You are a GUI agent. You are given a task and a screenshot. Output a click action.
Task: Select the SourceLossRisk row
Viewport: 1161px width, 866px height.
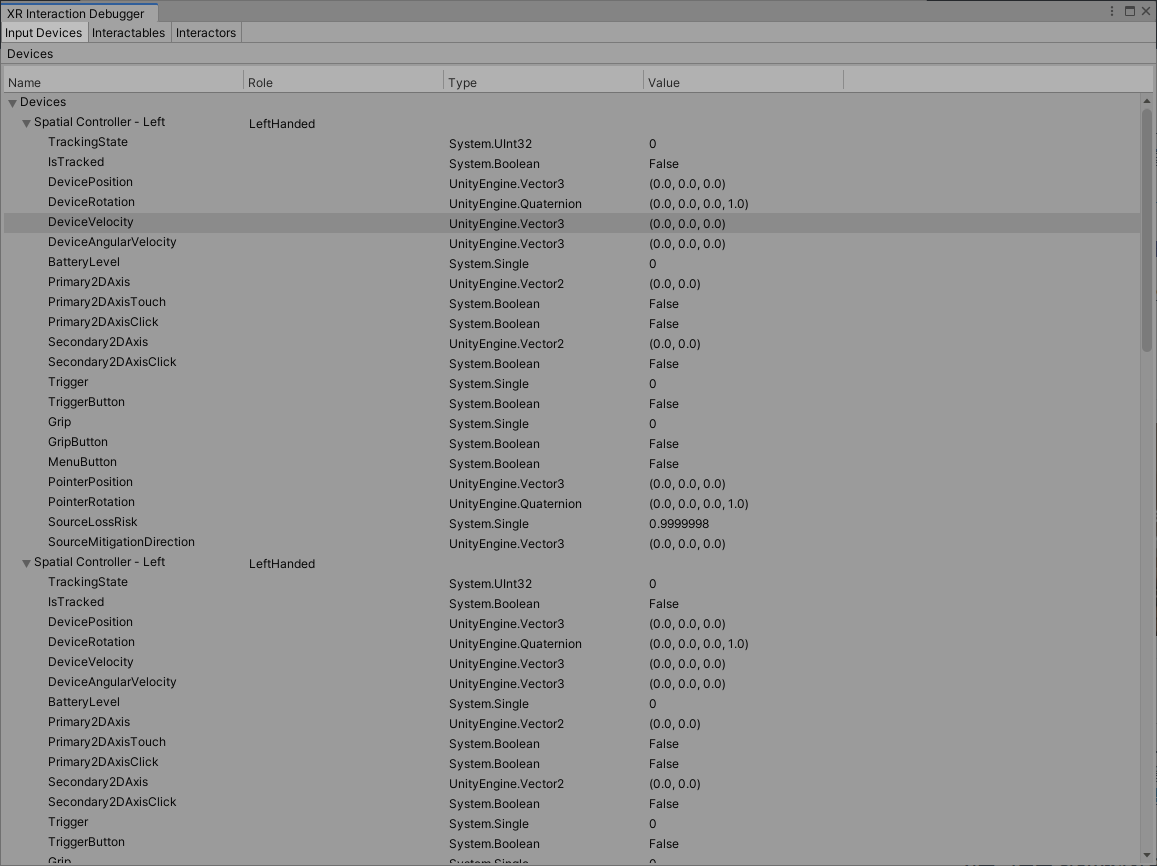pos(572,523)
